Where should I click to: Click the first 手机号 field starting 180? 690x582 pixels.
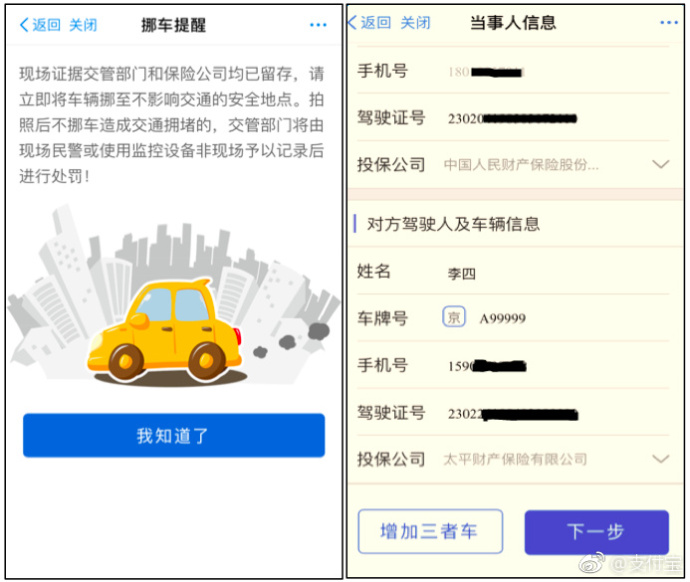(513, 71)
